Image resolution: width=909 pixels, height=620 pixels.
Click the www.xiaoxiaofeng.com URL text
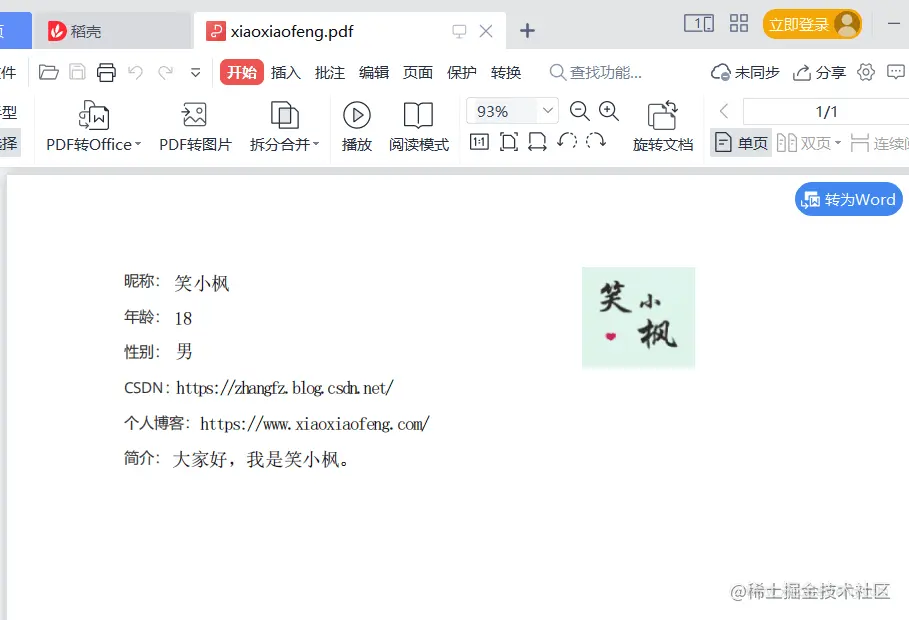315,424
